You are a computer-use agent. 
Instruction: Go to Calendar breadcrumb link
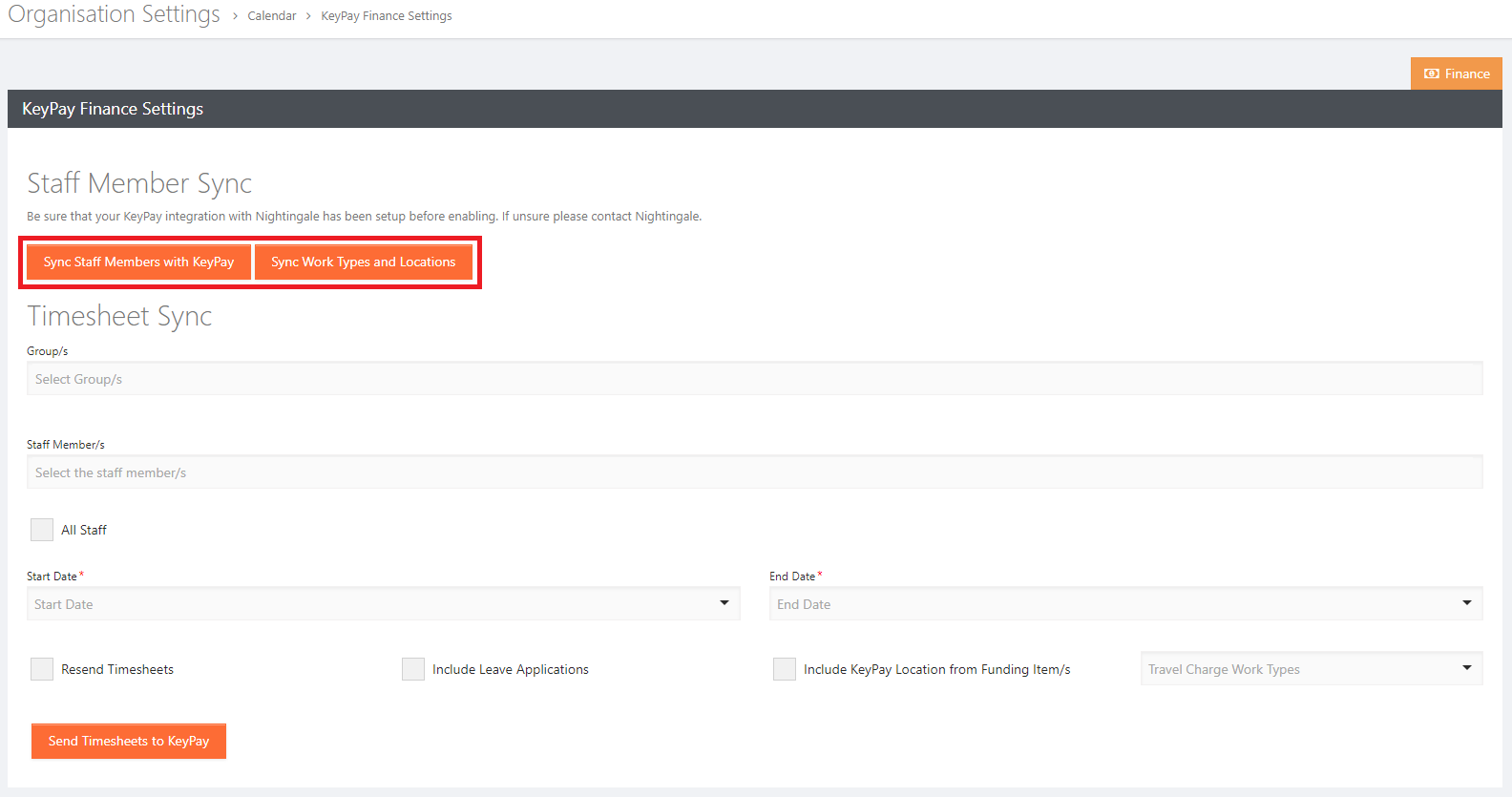[x=272, y=16]
